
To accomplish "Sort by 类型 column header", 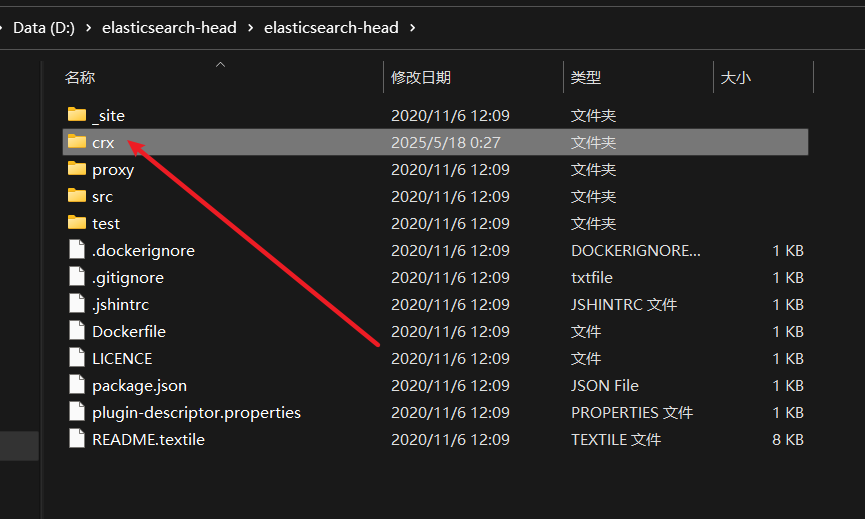I will point(585,77).
